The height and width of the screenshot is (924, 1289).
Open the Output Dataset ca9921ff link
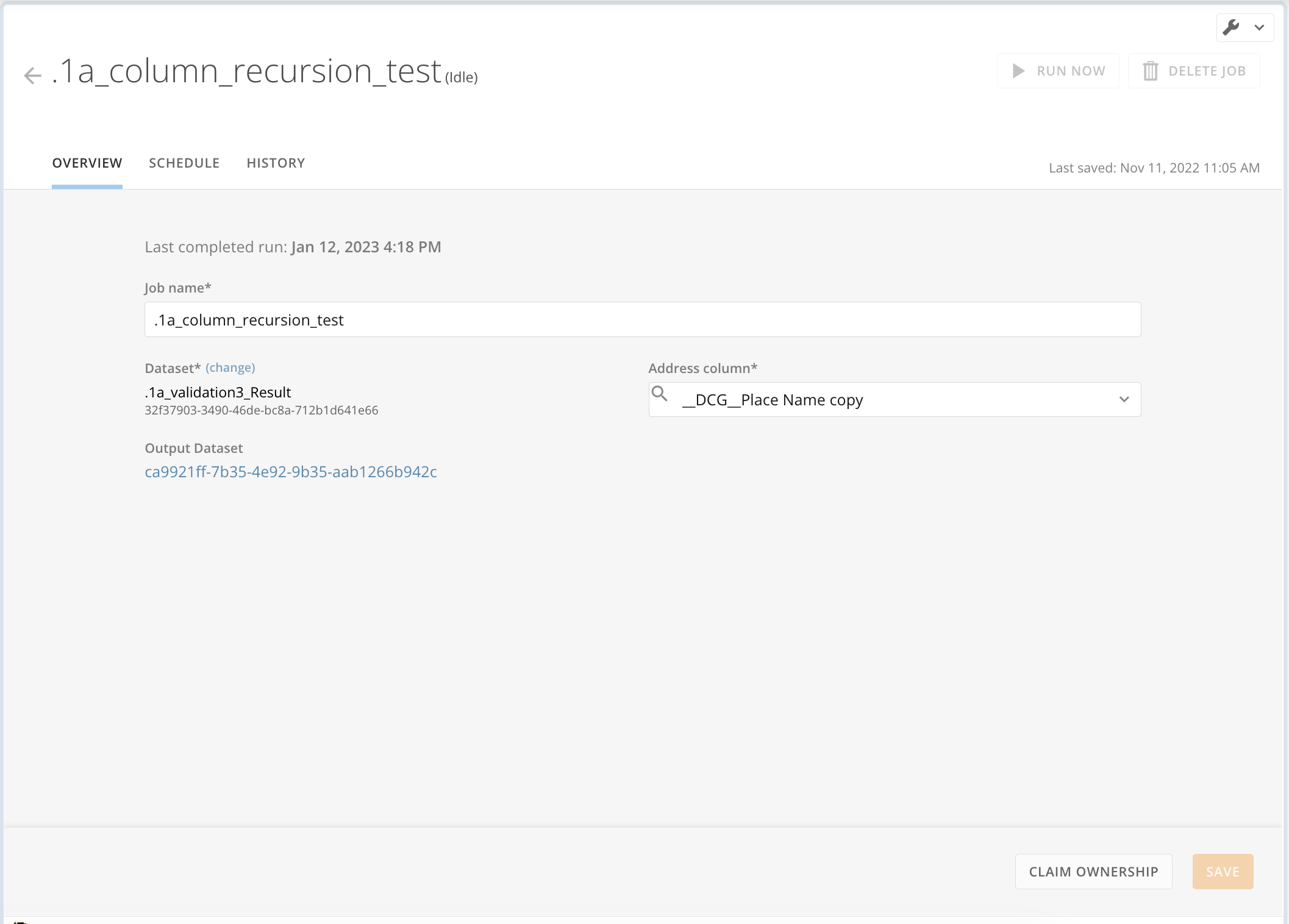(291, 471)
